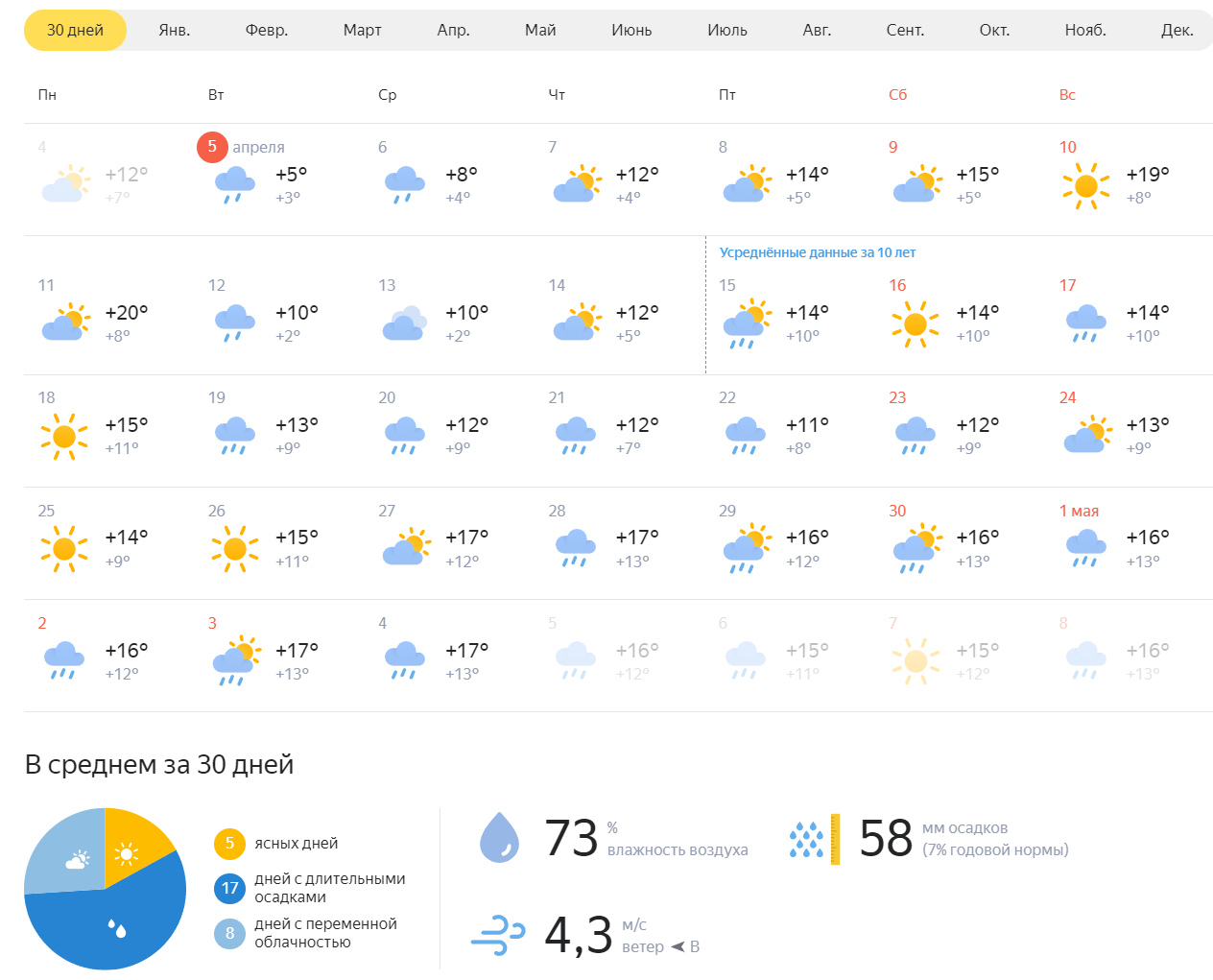1213x980 pixels.
Task: Click the sunny icon for April 10
Action: 1085,185
